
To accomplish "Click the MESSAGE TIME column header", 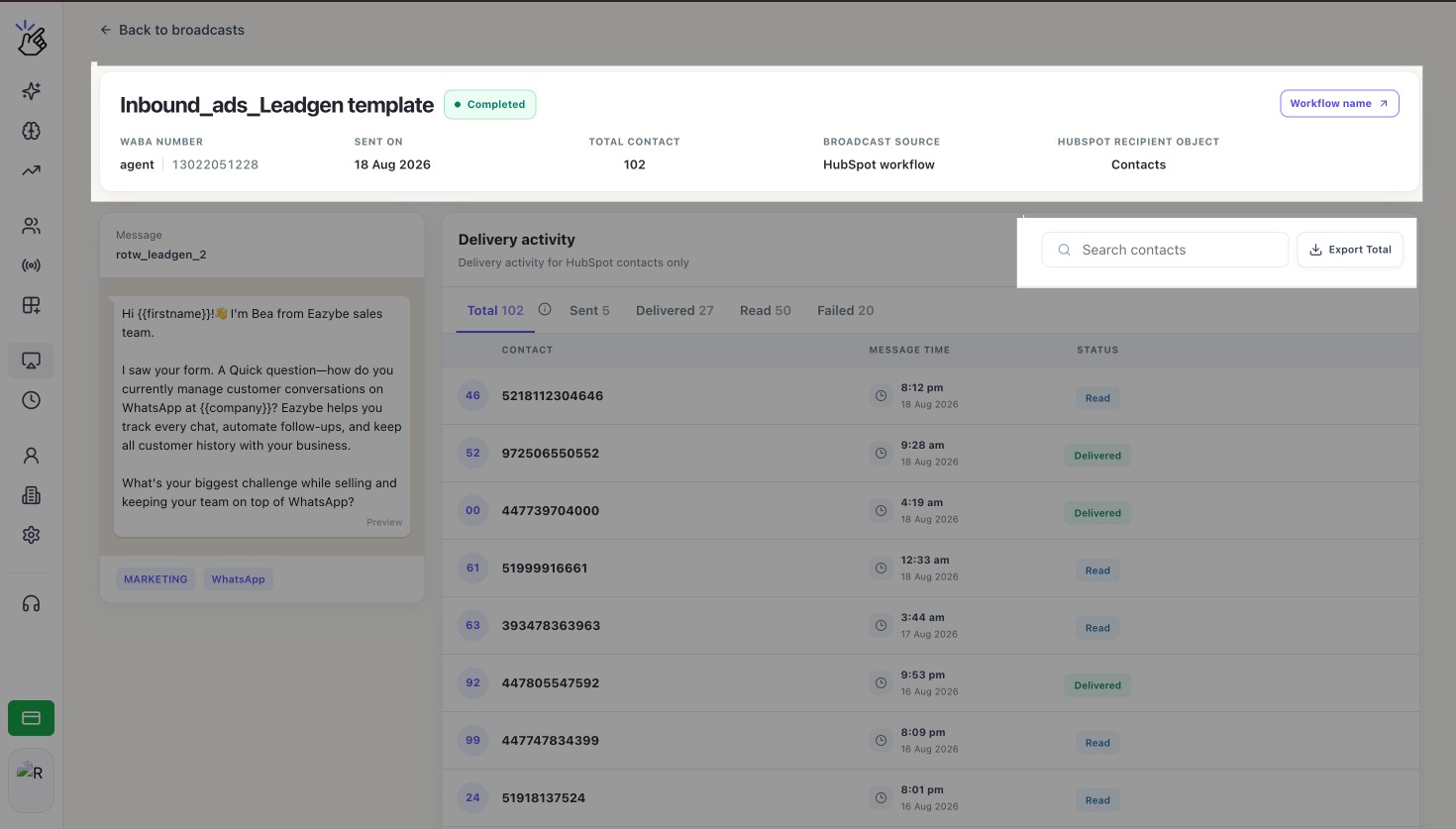I will pyautogui.click(x=909, y=350).
